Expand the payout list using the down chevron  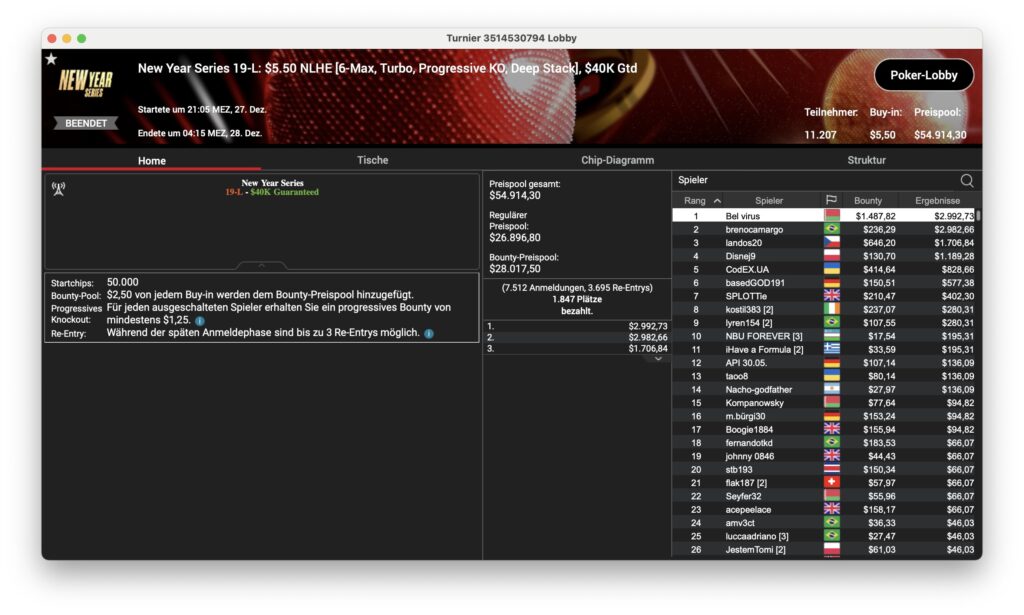[658, 358]
